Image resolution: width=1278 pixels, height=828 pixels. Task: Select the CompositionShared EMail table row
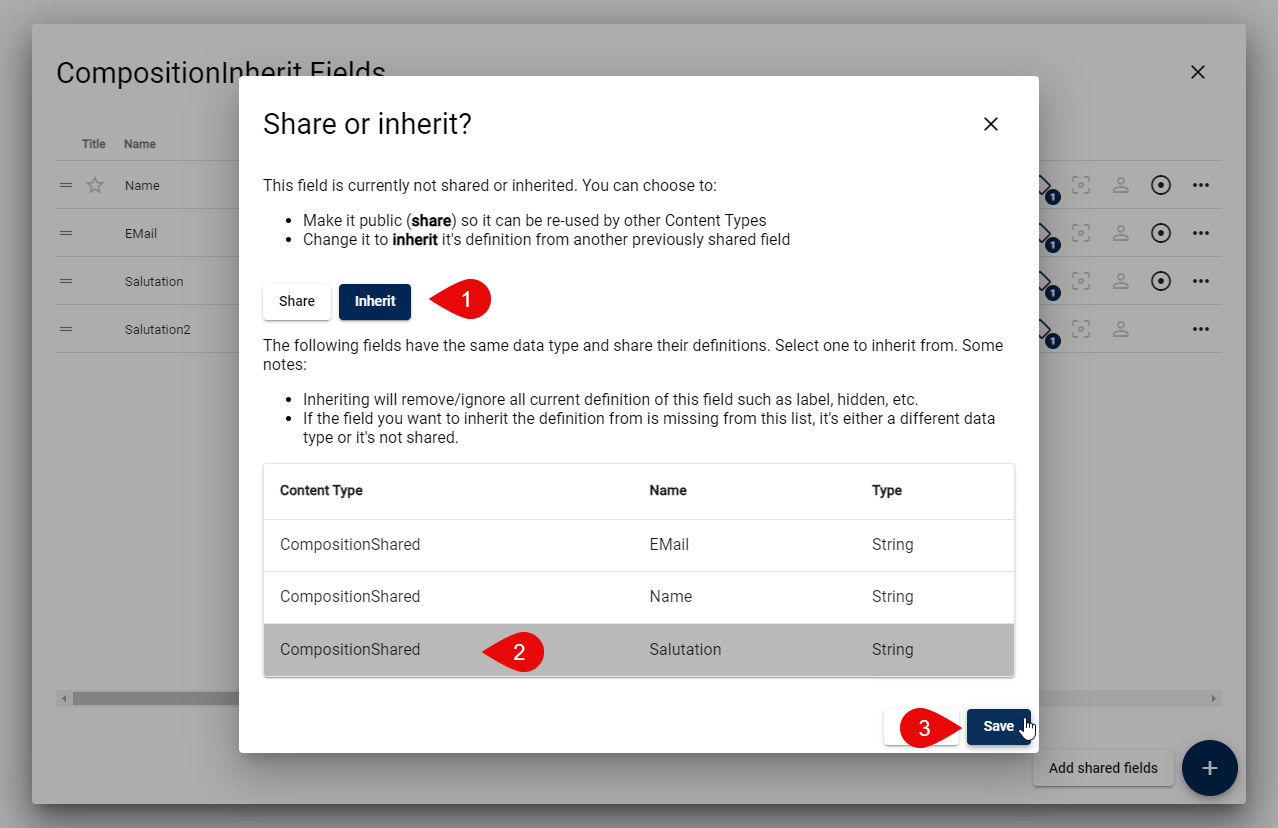(x=638, y=545)
